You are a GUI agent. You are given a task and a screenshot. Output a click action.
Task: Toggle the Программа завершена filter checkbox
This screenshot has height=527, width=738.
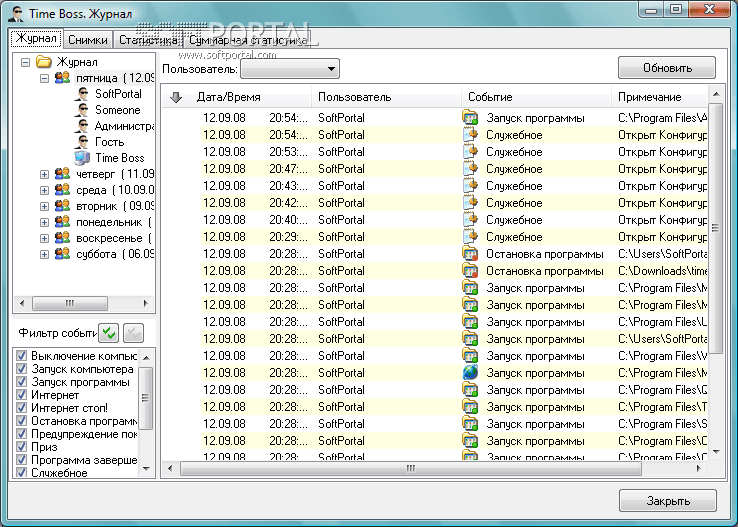point(22,459)
